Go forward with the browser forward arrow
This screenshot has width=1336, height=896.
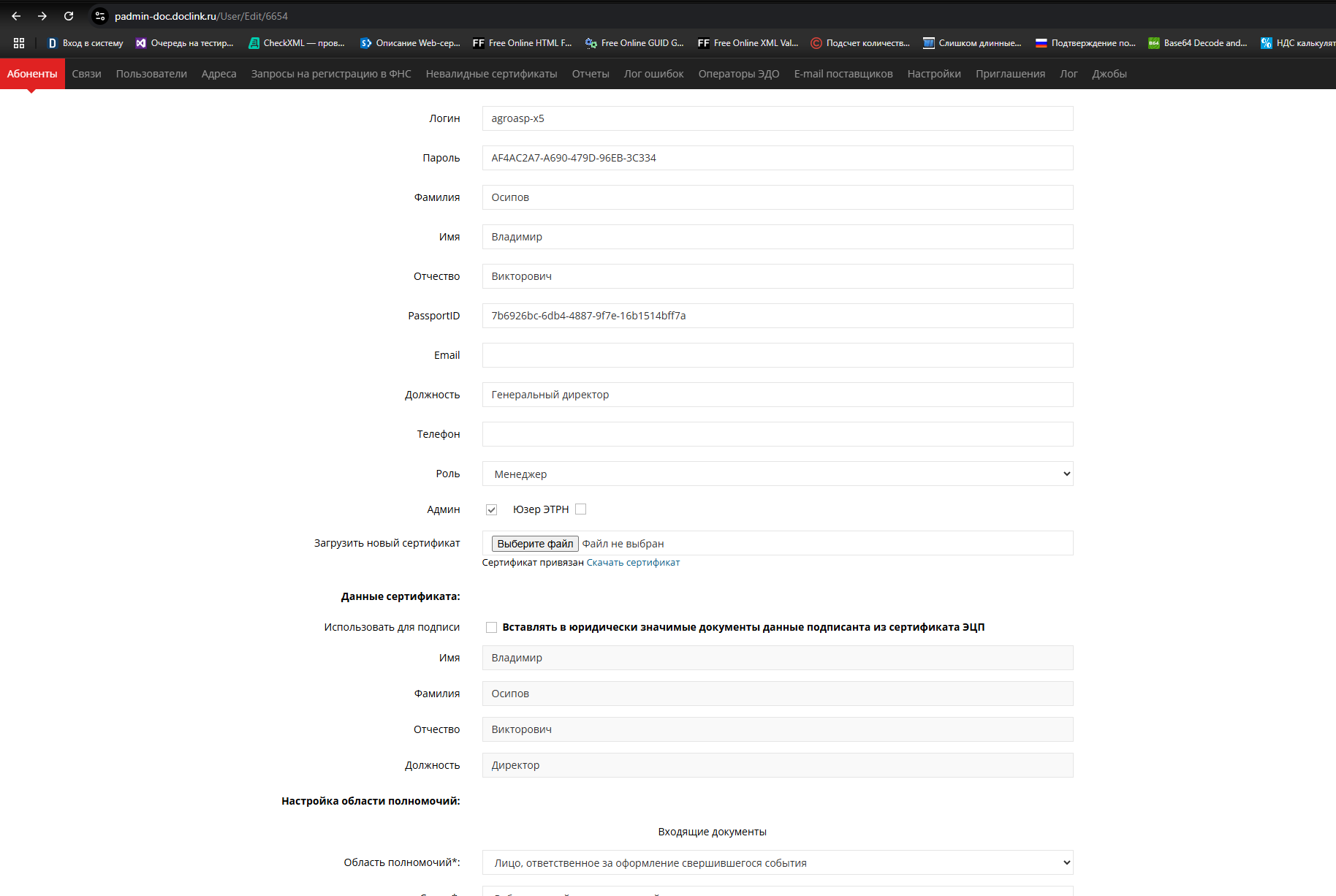pyautogui.click(x=42, y=16)
